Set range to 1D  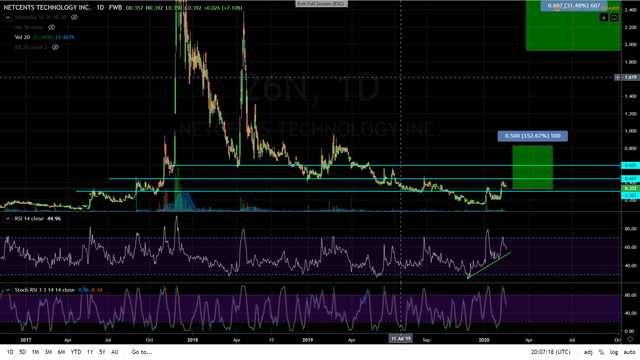click(x=10, y=352)
